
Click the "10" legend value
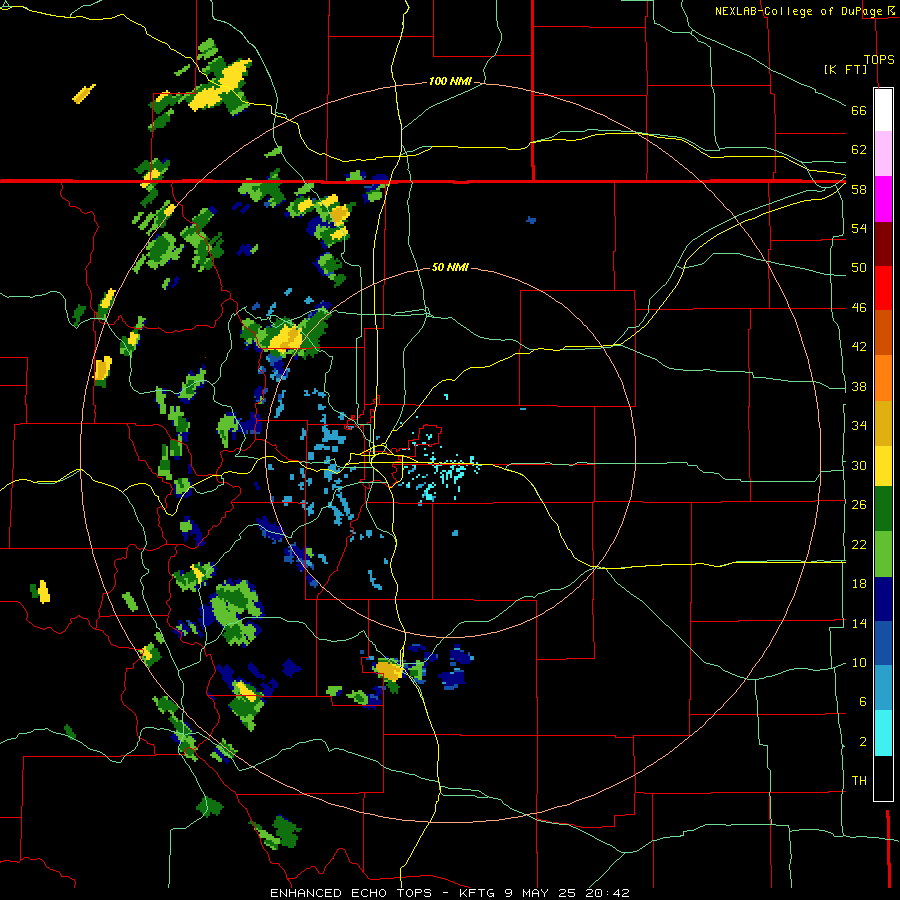tap(859, 663)
